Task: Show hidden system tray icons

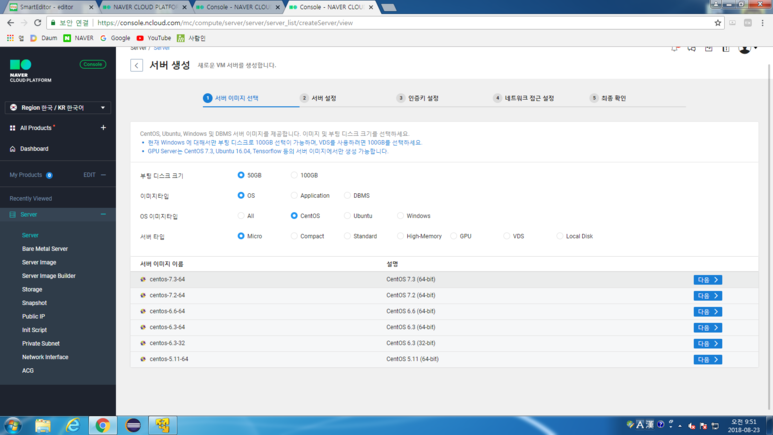Action: pos(680,426)
